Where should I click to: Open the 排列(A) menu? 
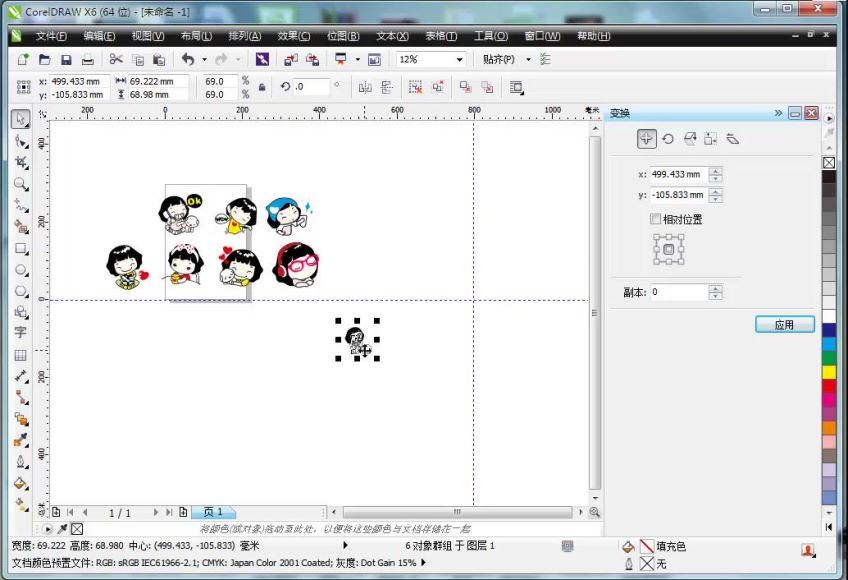click(244, 36)
